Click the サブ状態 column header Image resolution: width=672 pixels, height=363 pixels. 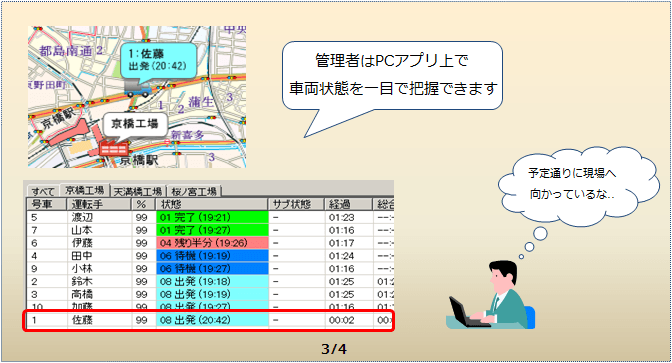296,204
